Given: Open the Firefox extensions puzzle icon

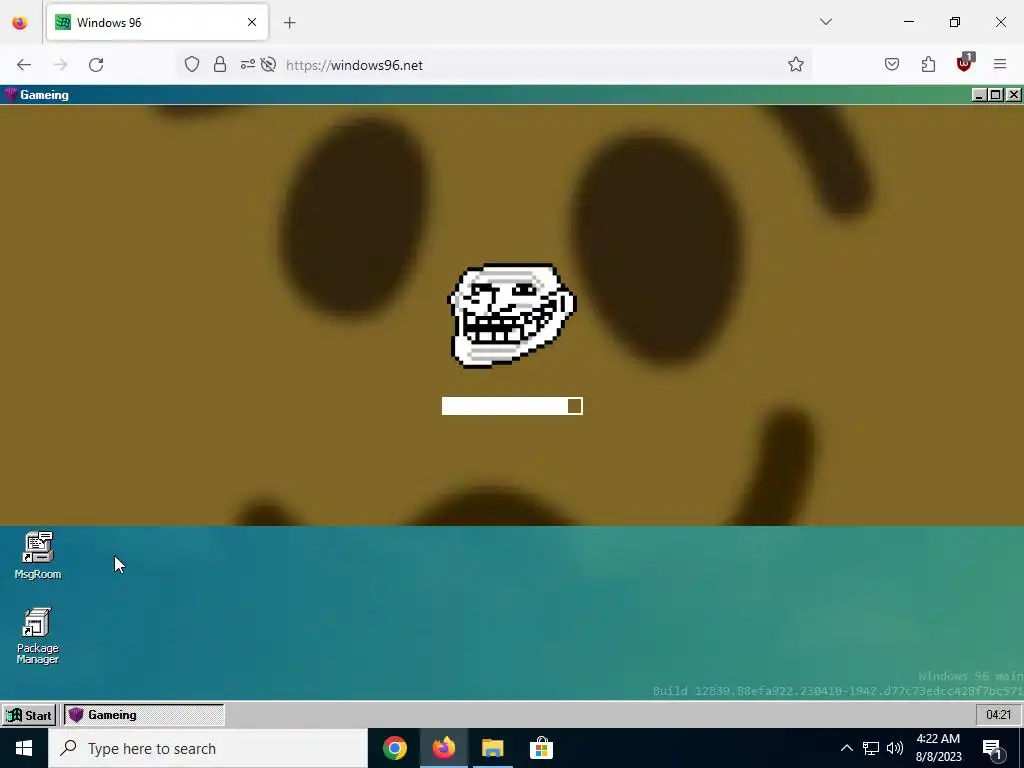Looking at the screenshot, I should [x=928, y=65].
